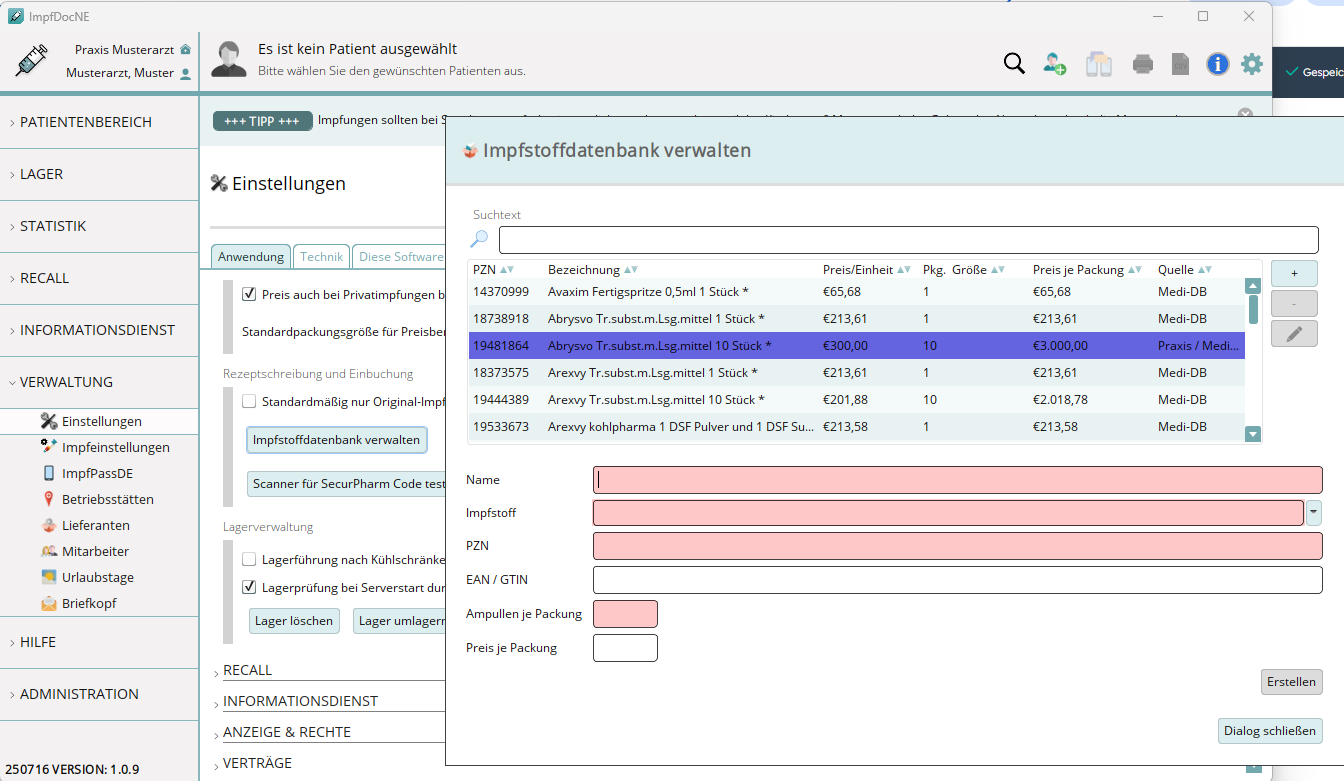
Task: Click the syringe logo icon
Action: (x=31, y=61)
